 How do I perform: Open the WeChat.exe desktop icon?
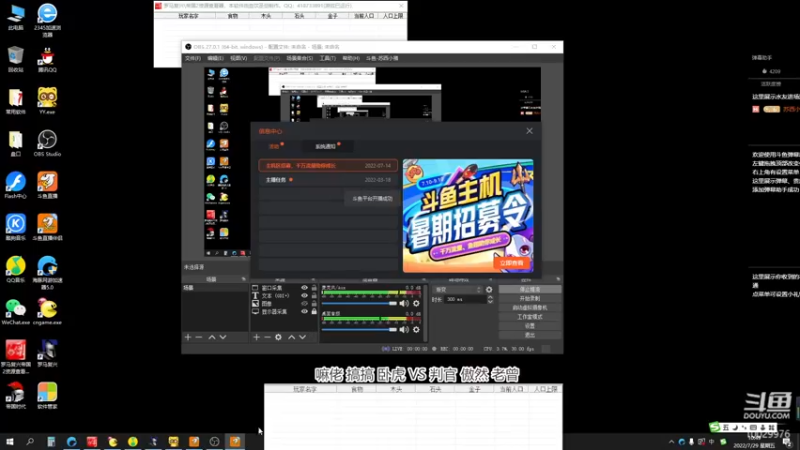tap(15, 312)
